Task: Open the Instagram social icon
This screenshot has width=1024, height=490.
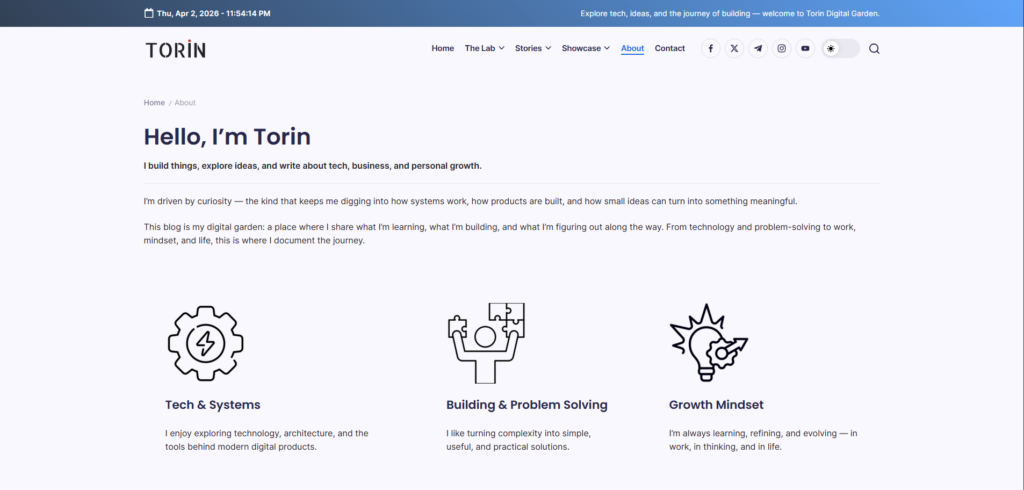Action: (x=782, y=48)
